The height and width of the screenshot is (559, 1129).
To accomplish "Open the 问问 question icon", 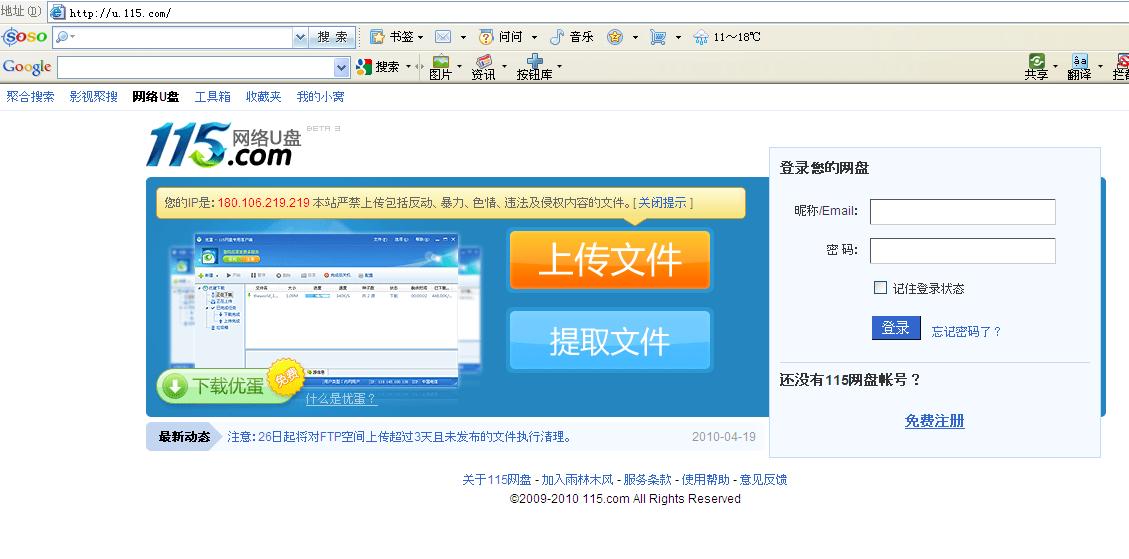I will tap(486, 37).
